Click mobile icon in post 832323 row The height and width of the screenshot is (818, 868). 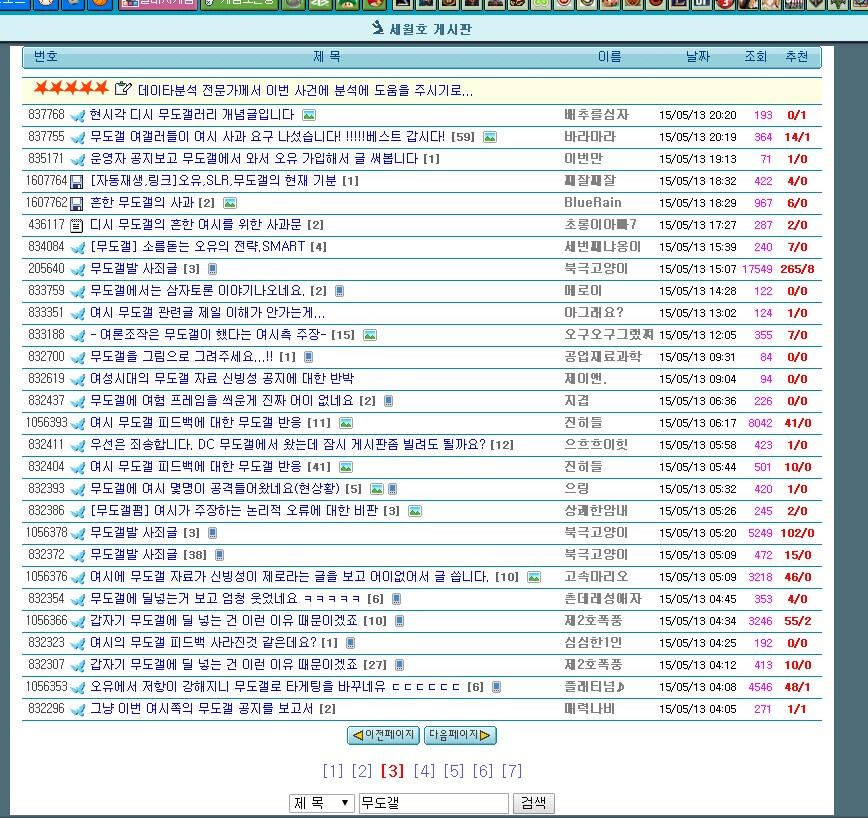(x=350, y=643)
